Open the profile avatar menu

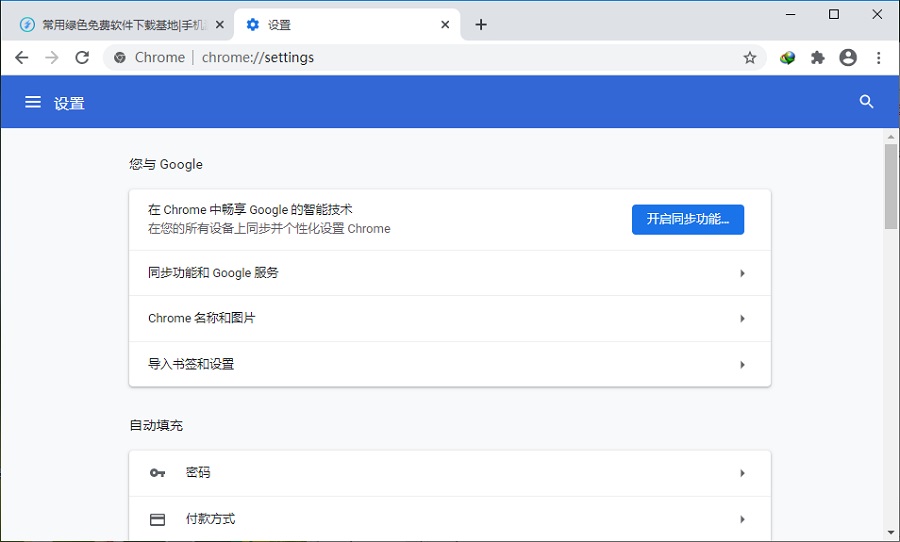coord(848,57)
